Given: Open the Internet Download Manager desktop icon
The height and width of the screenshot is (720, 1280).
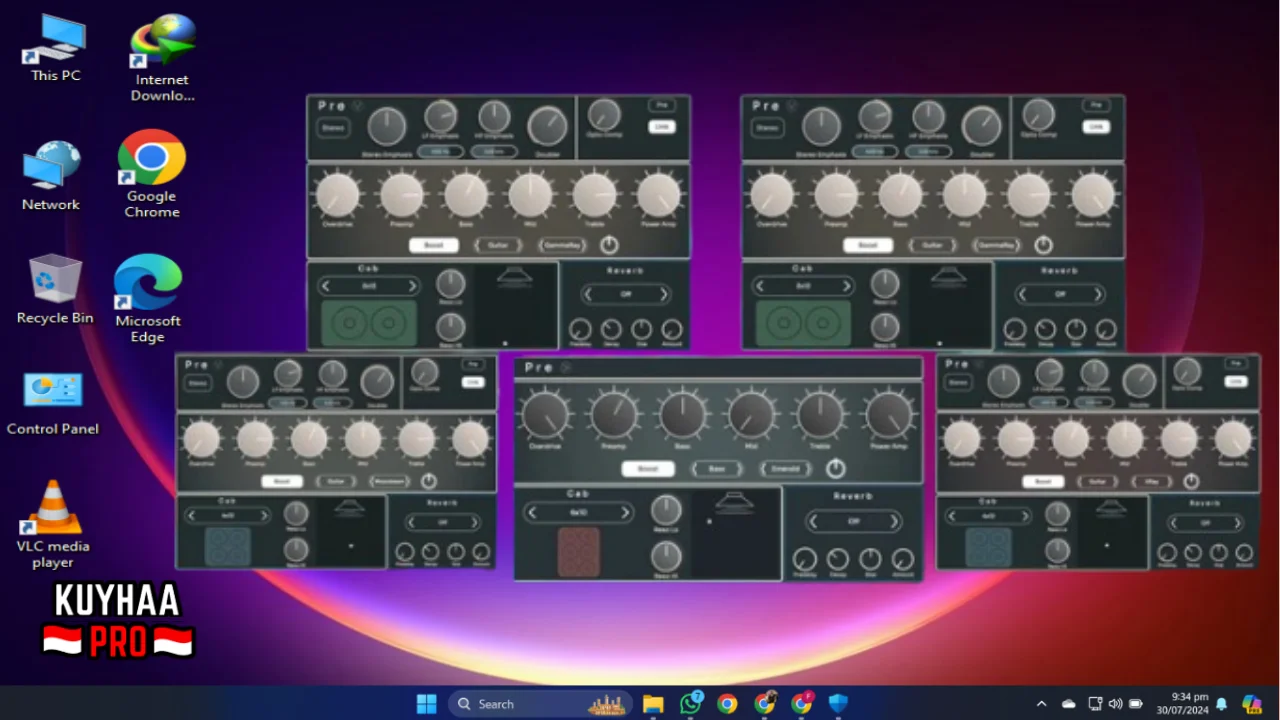Looking at the screenshot, I should click(x=162, y=58).
